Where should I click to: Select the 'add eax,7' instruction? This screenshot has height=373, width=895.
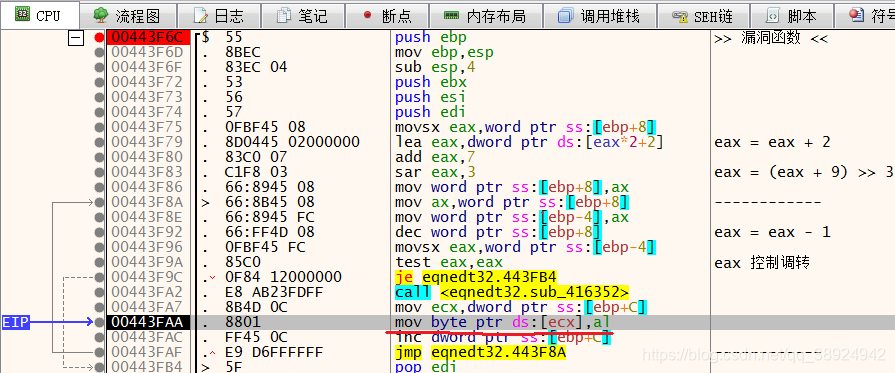pyautogui.click(x=435, y=157)
